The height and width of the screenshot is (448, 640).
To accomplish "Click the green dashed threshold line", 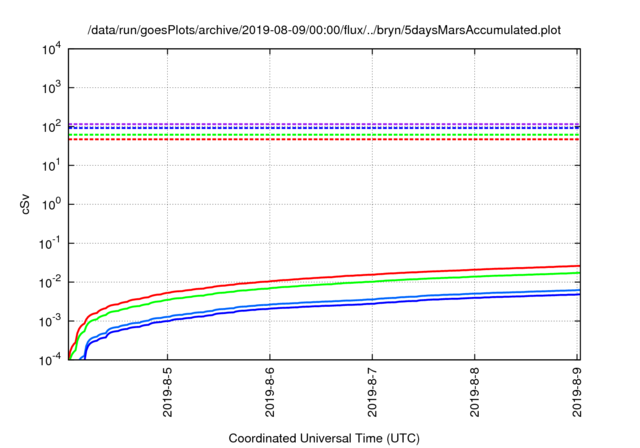I will pyautogui.click(x=324, y=135).
